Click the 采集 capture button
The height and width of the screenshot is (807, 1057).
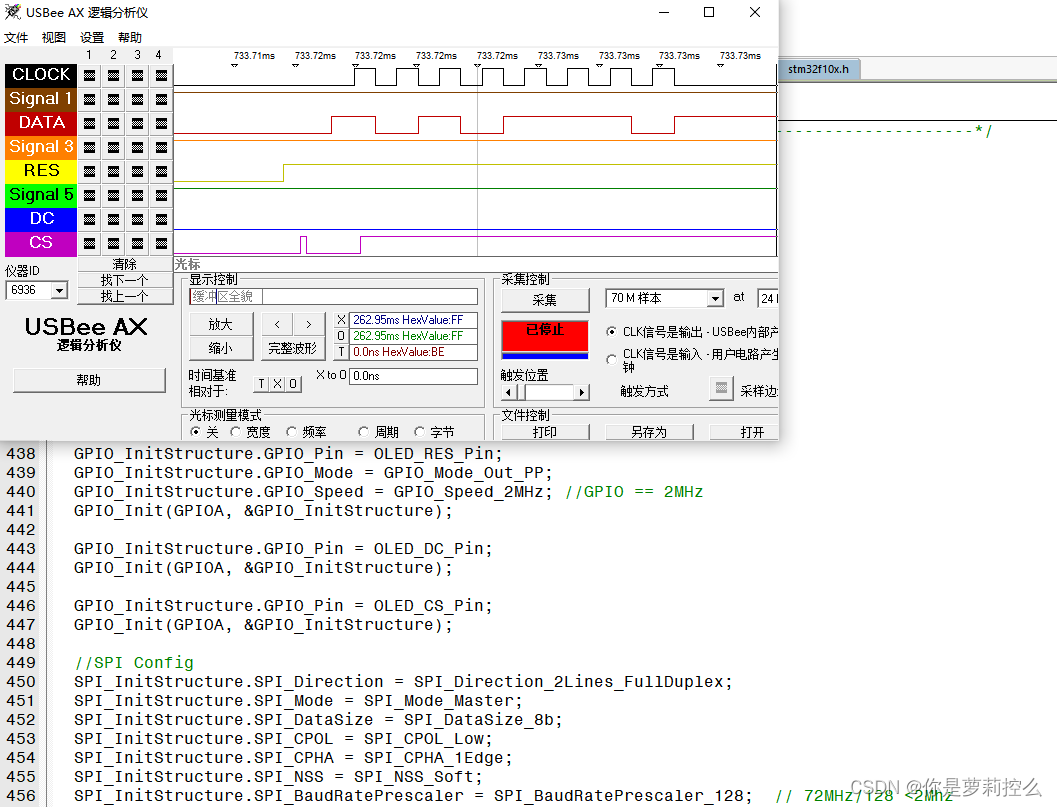pyautogui.click(x=545, y=300)
